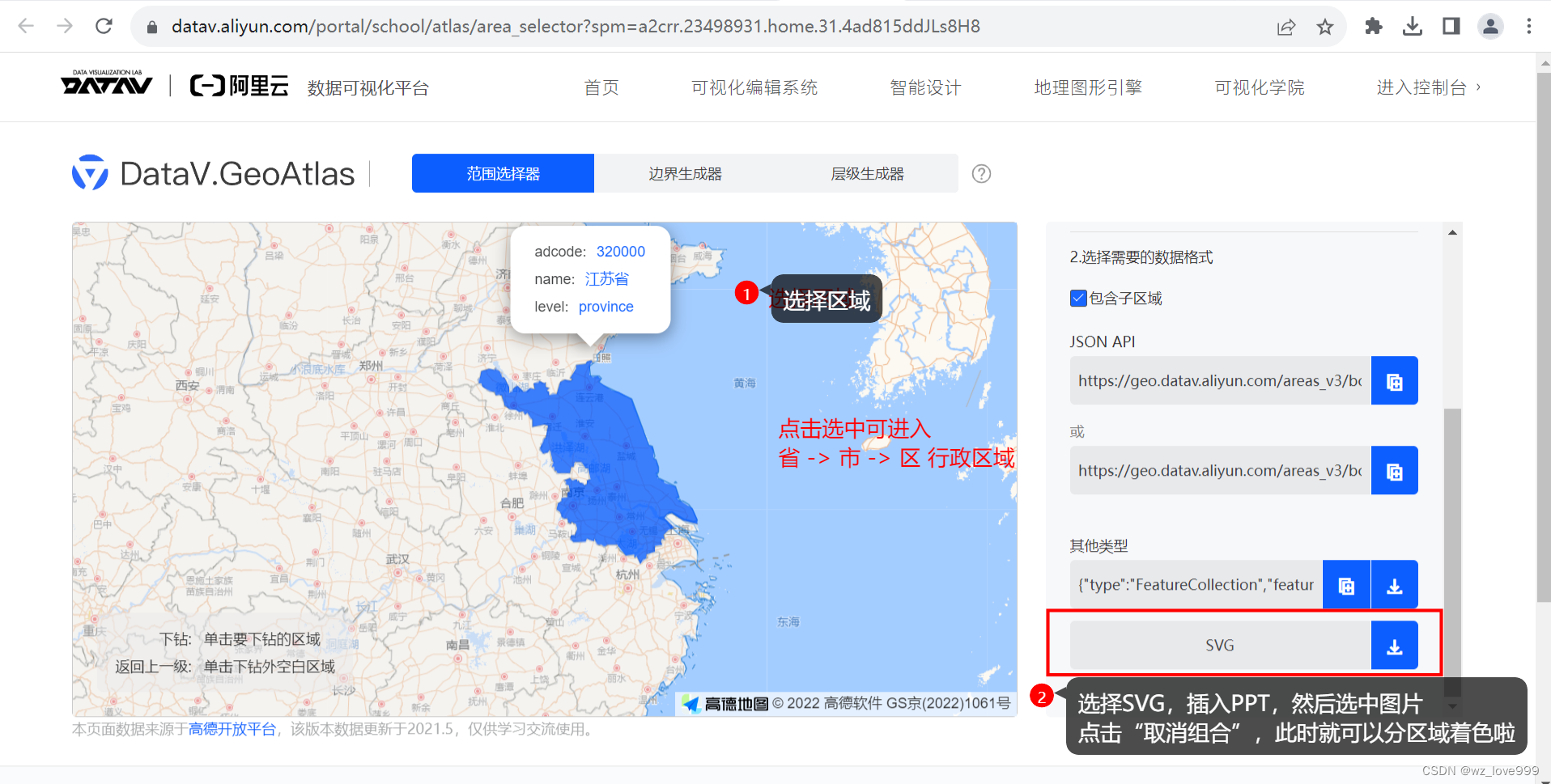This screenshot has width=1551, height=784.
Task: Copy the FeatureCollection JSON content
Action: click(x=1346, y=584)
